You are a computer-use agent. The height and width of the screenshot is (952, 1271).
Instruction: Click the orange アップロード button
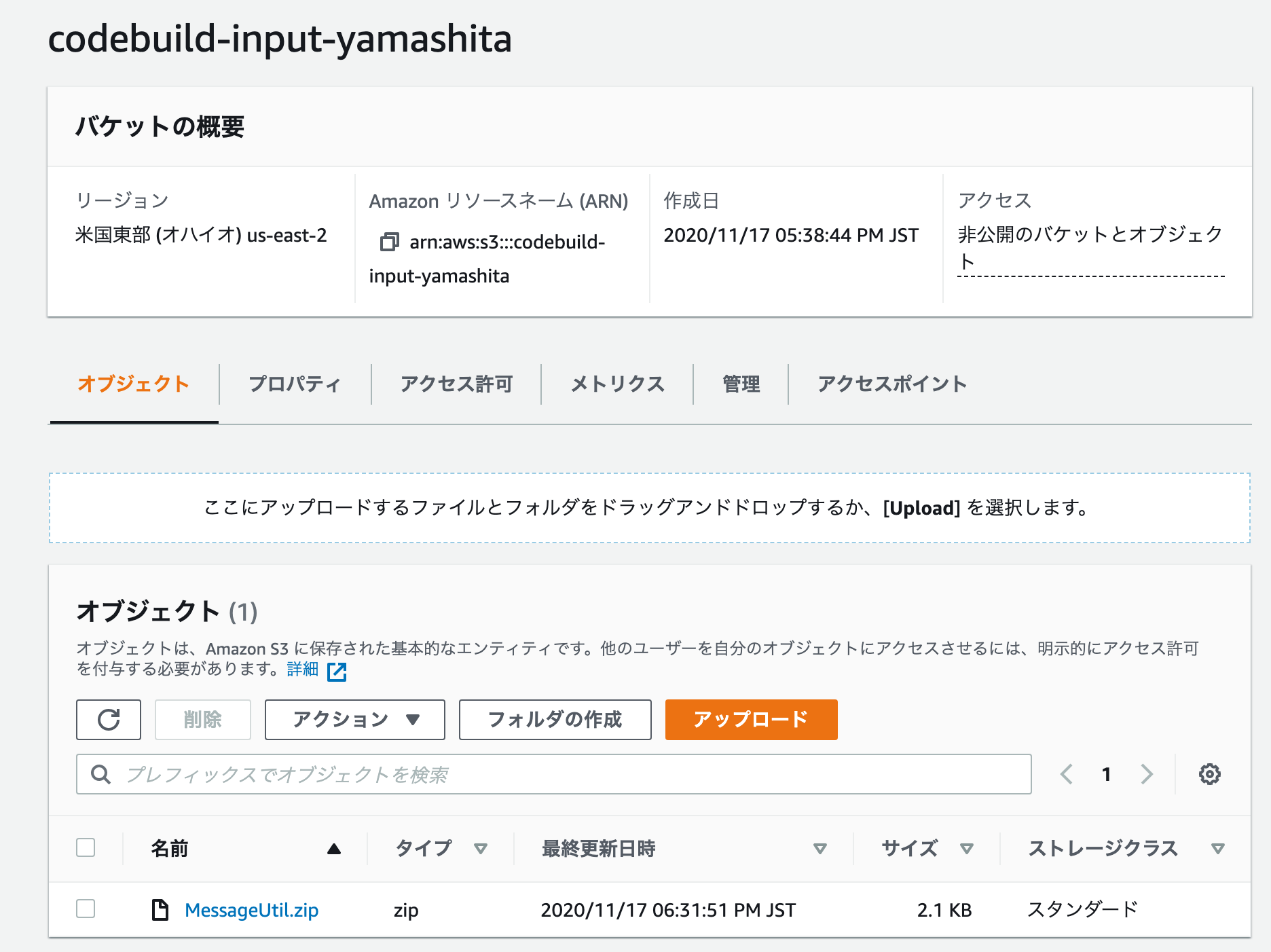[751, 720]
